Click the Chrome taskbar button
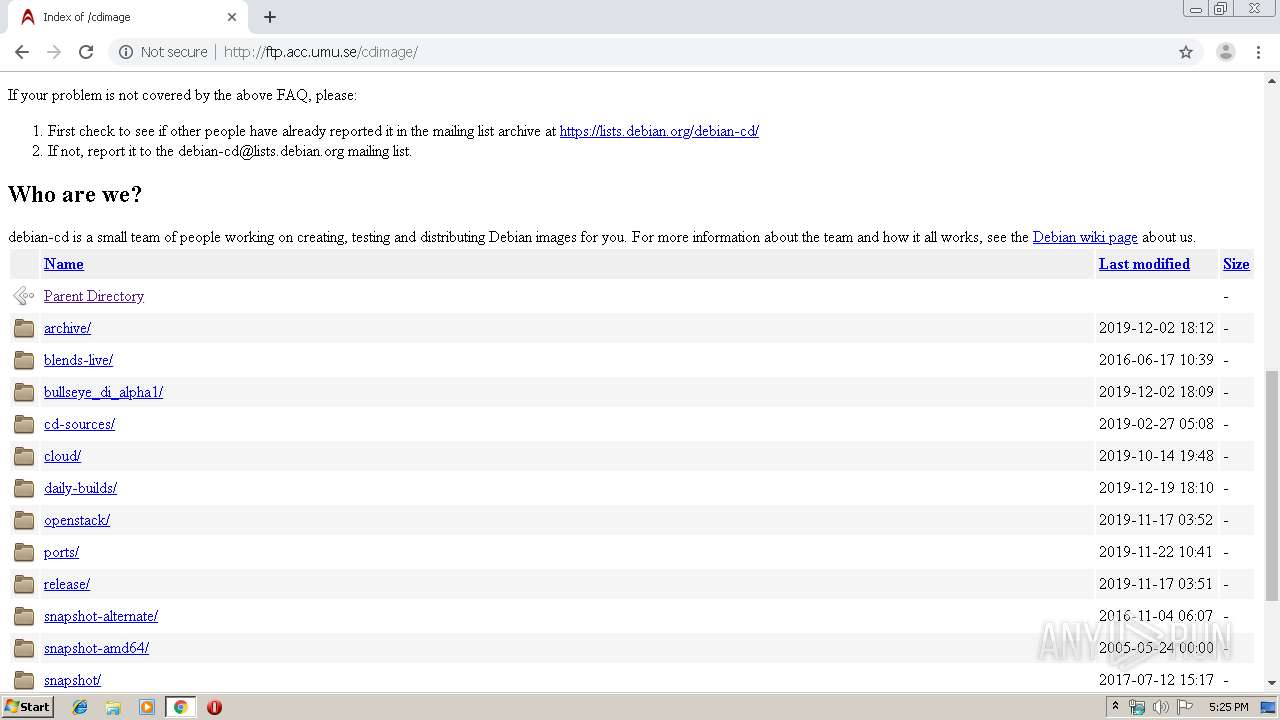The width and height of the screenshot is (1280, 720). coord(180,707)
